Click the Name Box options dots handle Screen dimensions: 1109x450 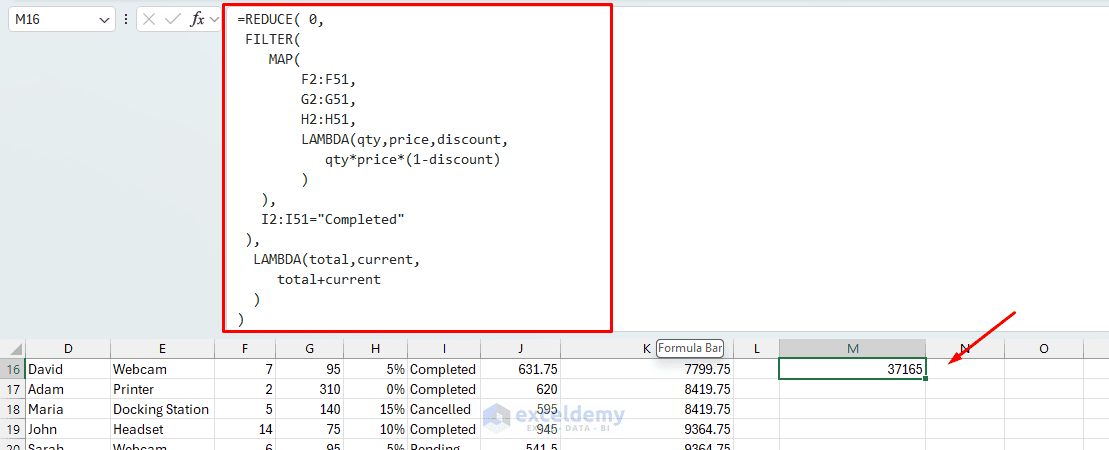point(126,20)
